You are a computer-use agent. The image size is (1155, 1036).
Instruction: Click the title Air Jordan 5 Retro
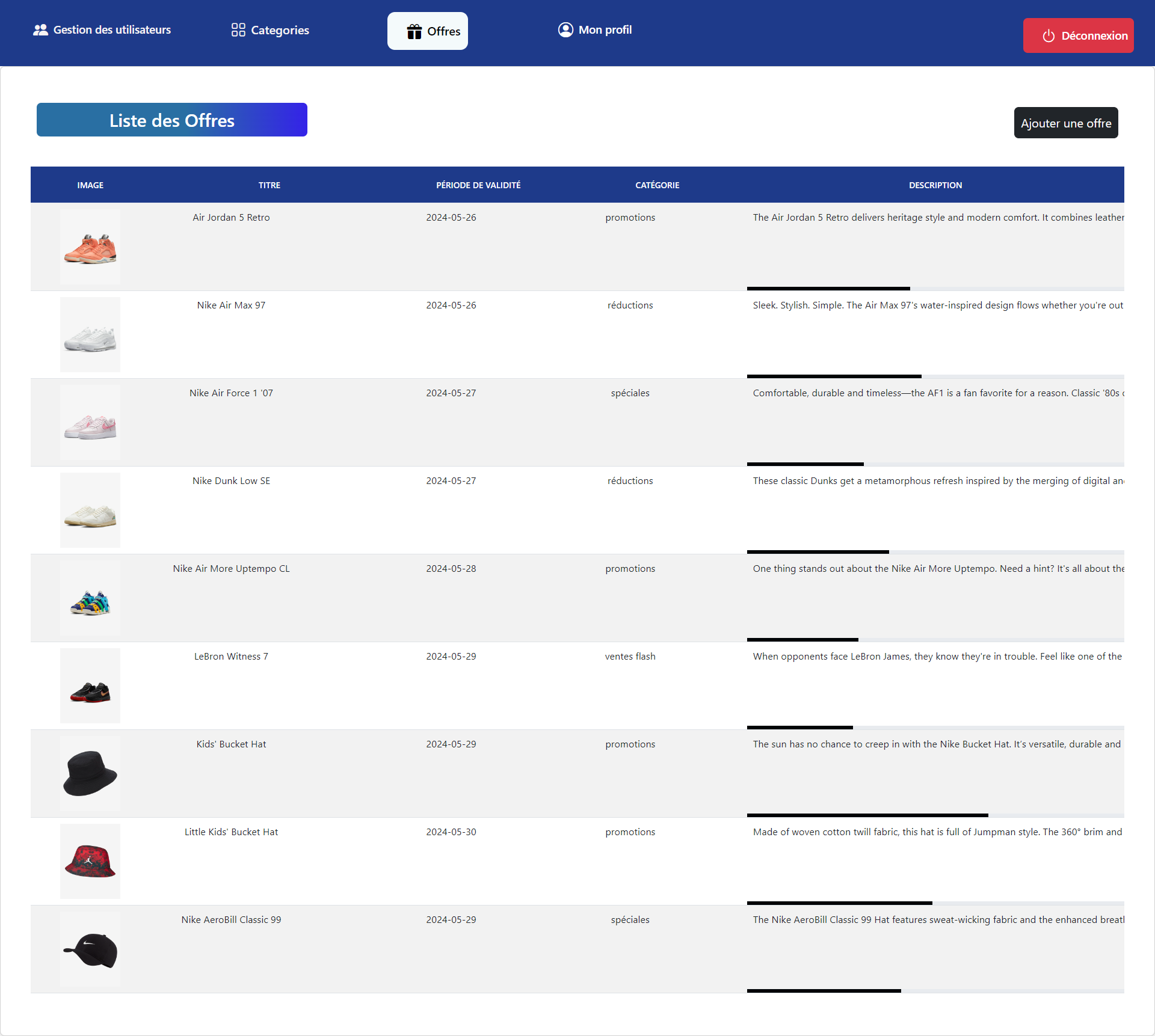click(x=231, y=218)
